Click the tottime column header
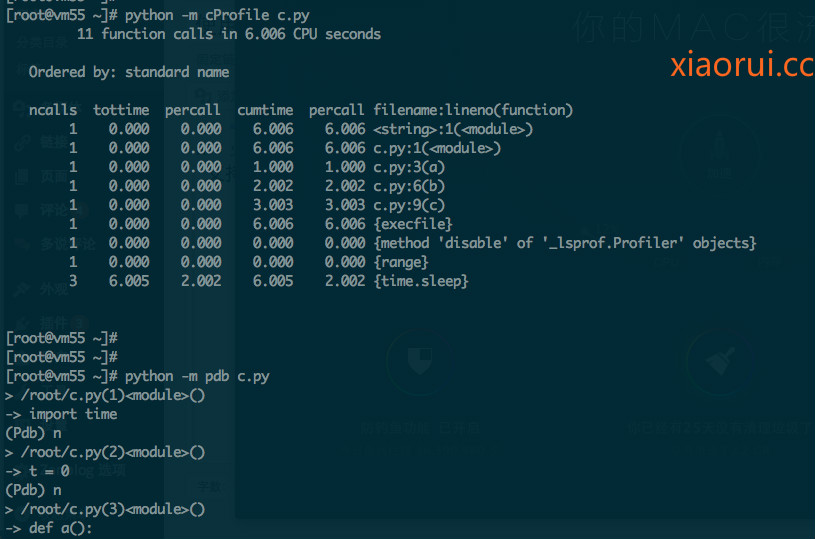Viewport: 815px width, 539px height. tap(121, 110)
